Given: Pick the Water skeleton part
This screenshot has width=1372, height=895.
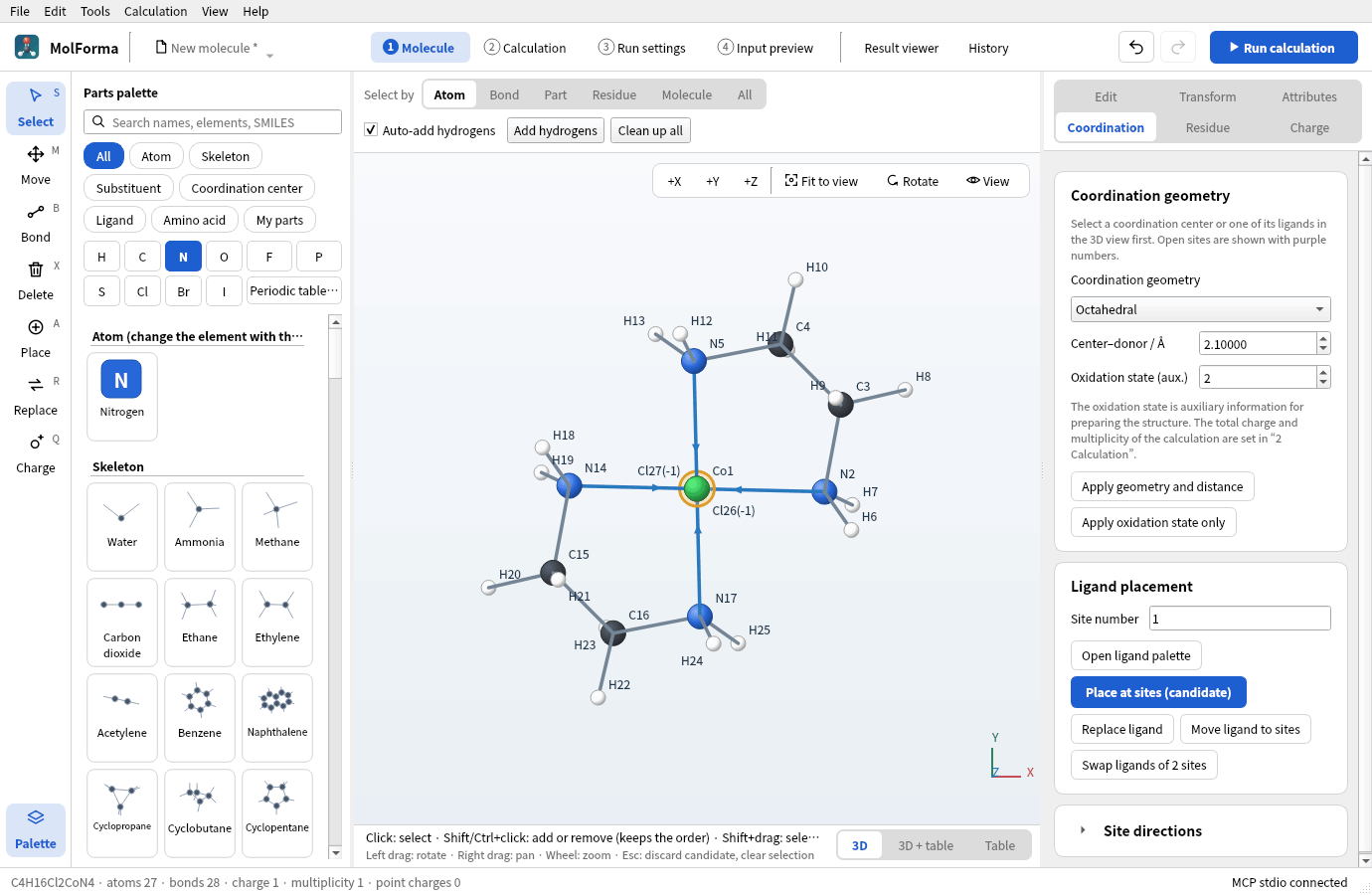Looking at the screenshot, I should pos(122,527).
